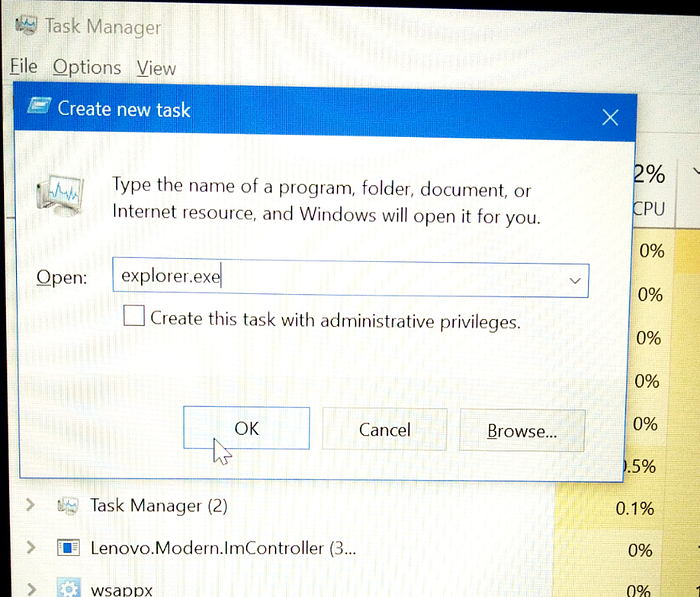The image size is (700, 597).
Task: Open the dropdown arrow of the Open field
Action: (x=575, y=280)
